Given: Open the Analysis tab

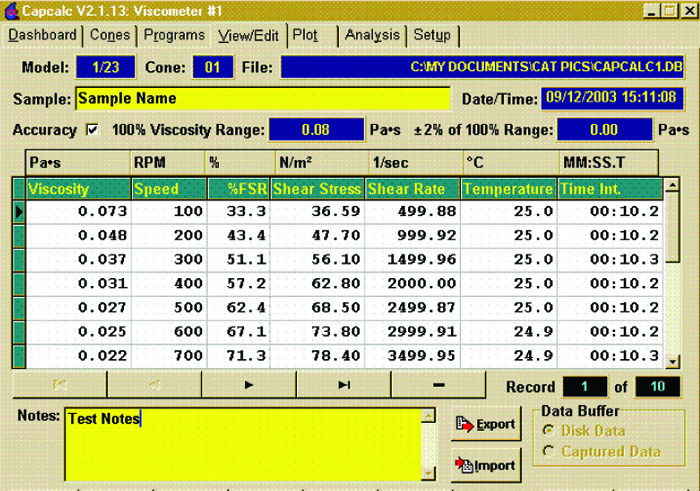Looking at the screenshot, I should point(372,35).
